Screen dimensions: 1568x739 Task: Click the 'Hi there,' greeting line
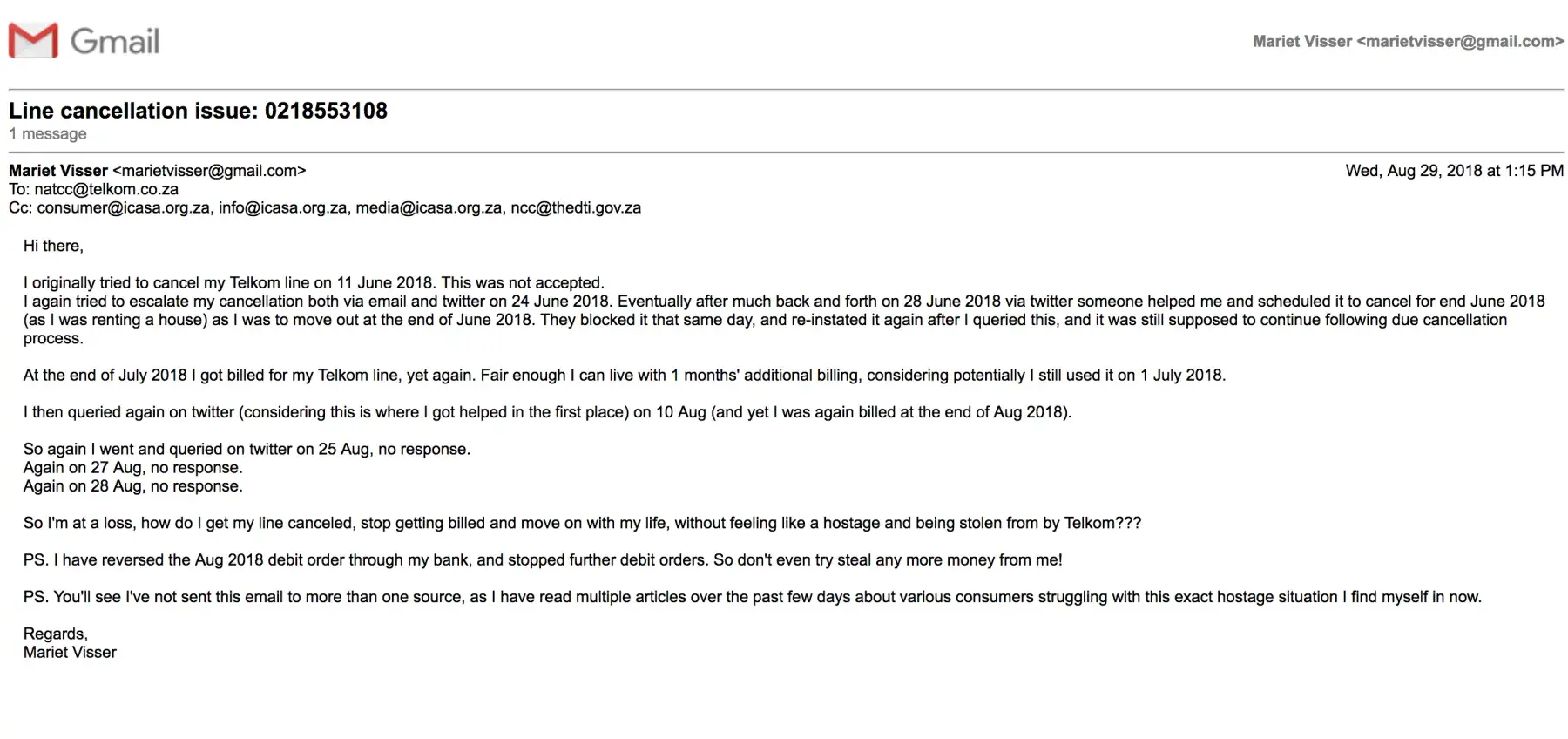coord(53,246)
